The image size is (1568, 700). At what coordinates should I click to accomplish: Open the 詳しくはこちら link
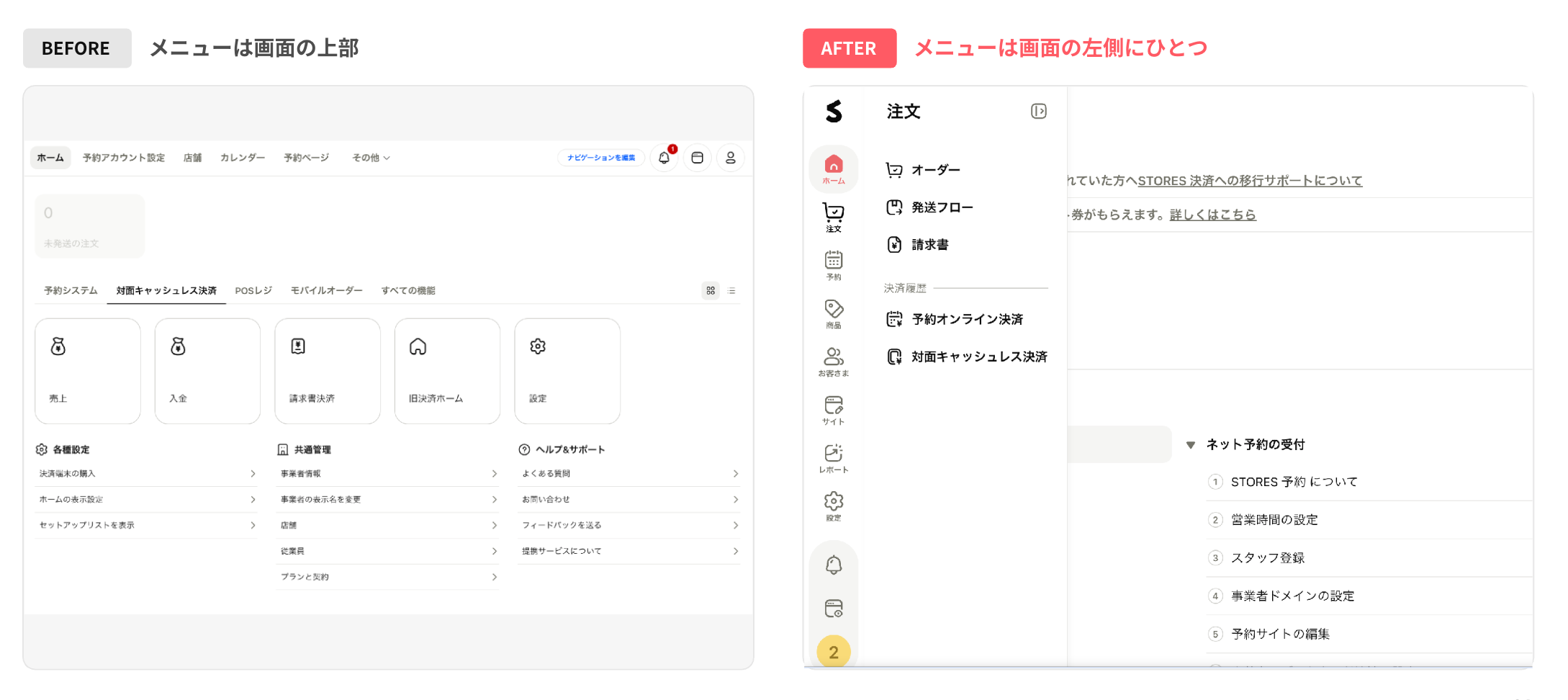(1212, 215)
